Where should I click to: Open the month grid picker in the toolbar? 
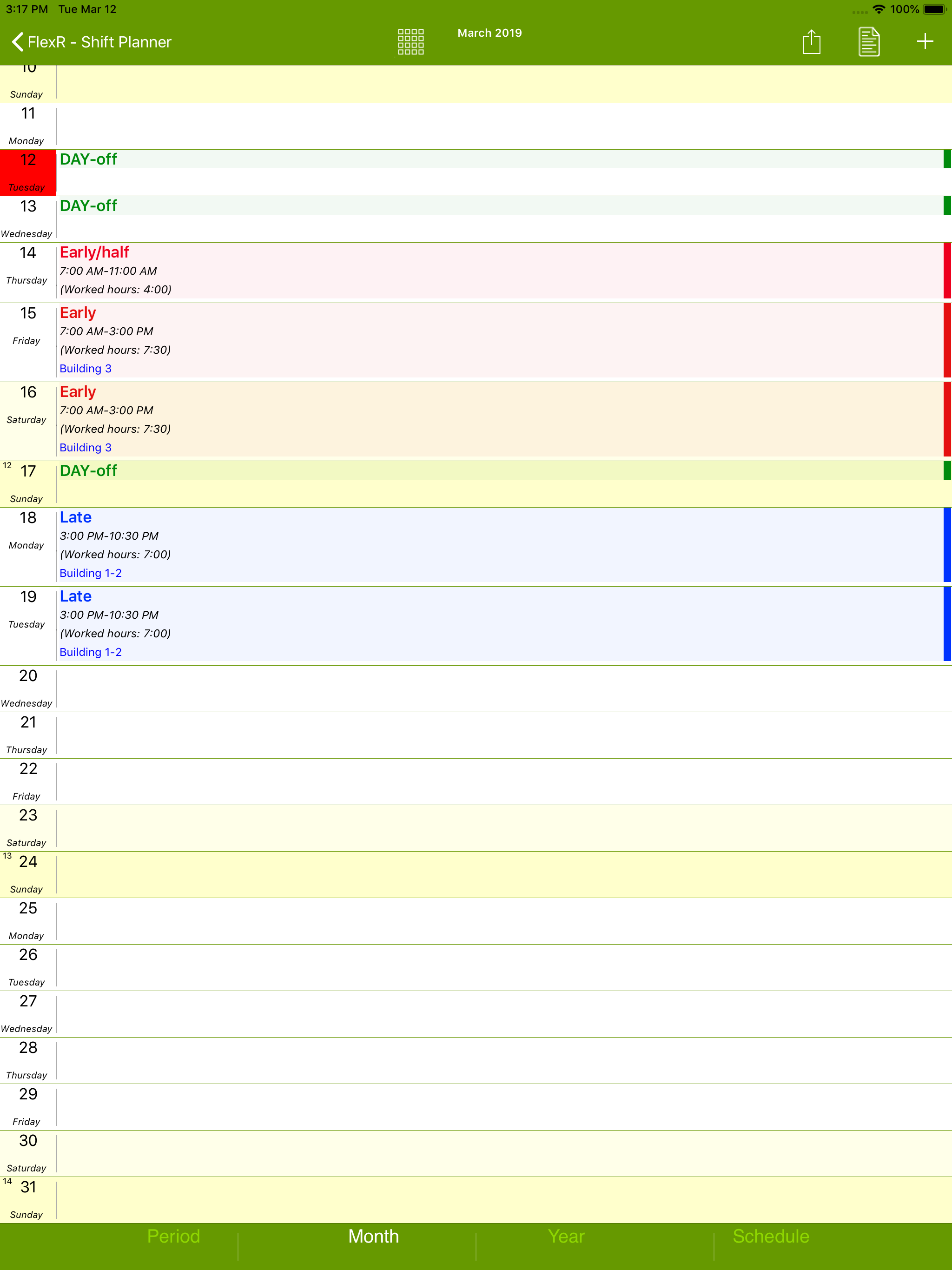click(x=410, y=41)
